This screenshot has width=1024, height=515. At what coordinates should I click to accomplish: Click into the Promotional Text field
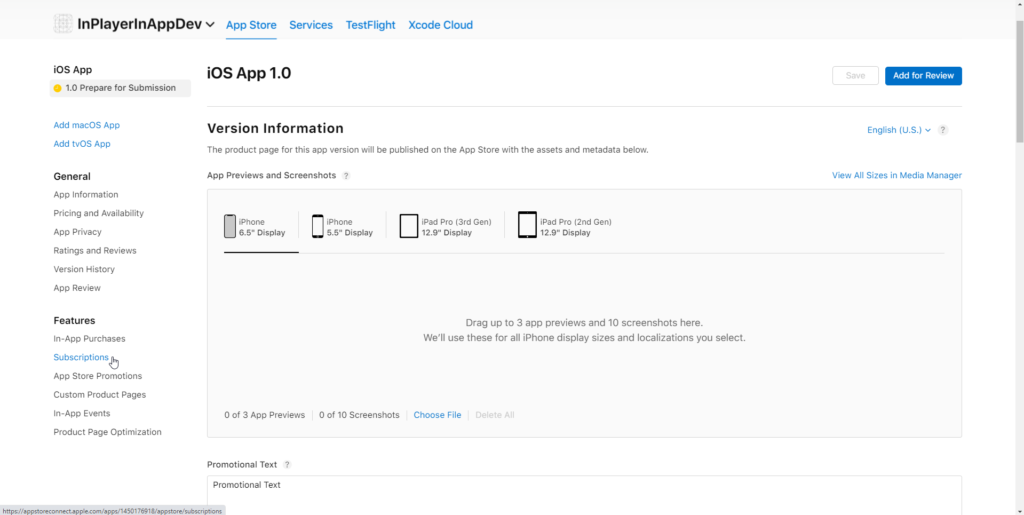584,495
